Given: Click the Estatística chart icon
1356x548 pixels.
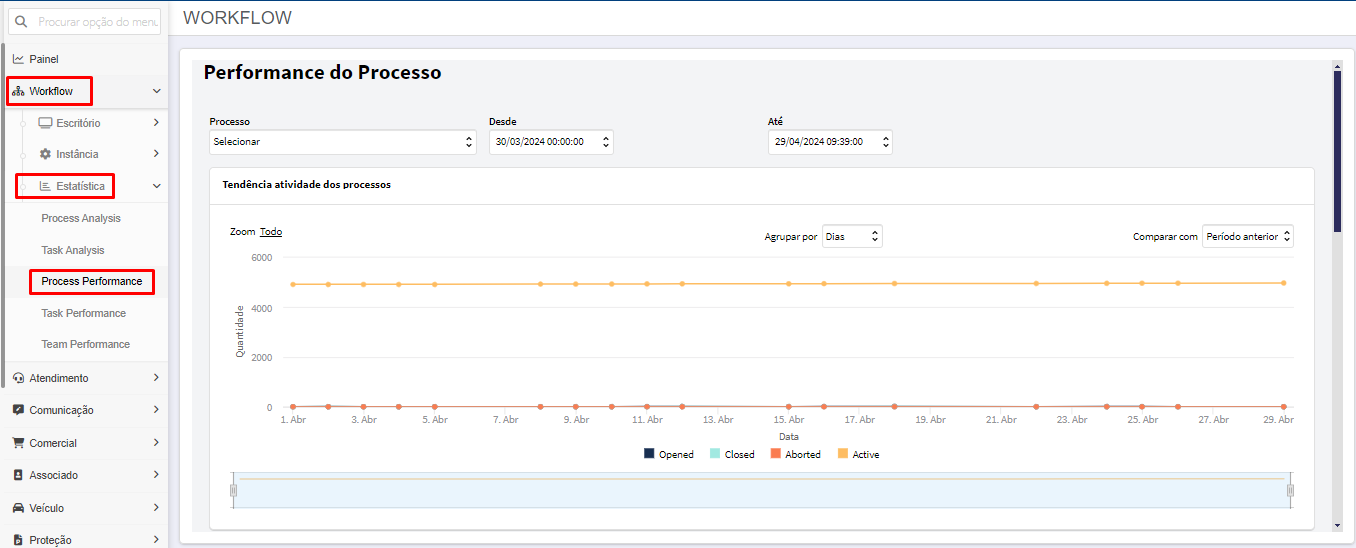Looking at the screenshot, I should 45,186.
